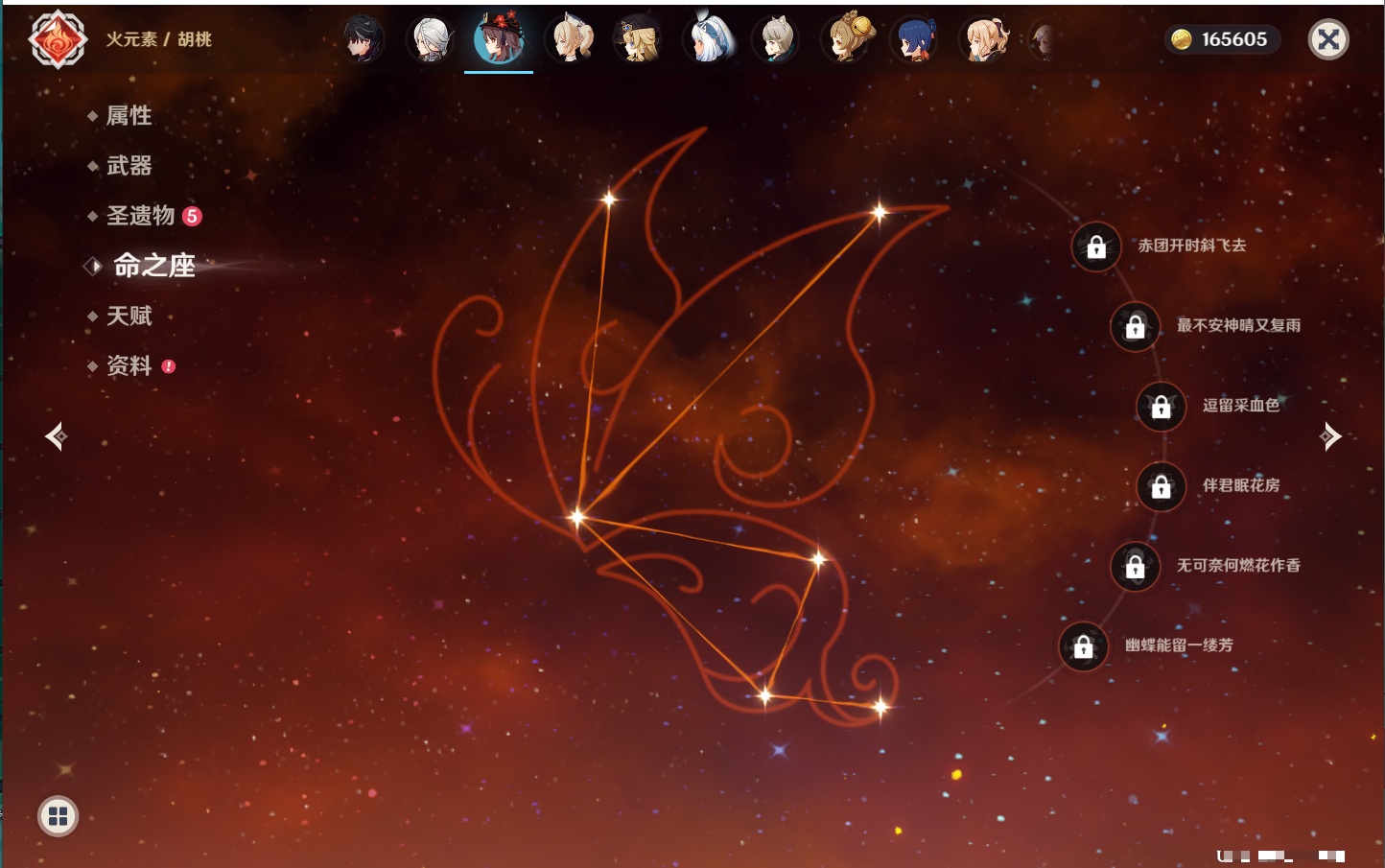Image resolution: width=1385 pixels, height=868 pixels.
Task: Click the lock icon for 伴君眠花房
Action: [1161, 486]
